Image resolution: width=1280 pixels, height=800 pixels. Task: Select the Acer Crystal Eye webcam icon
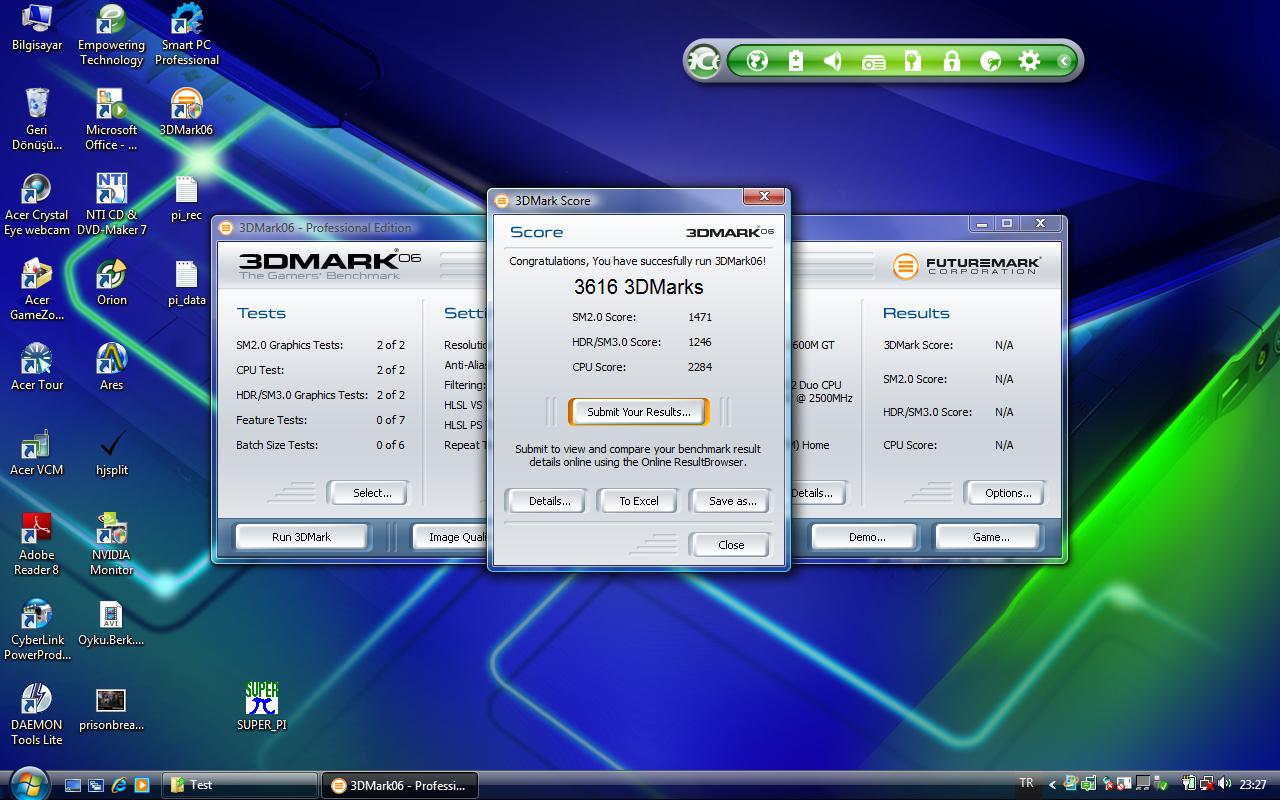[x=37, y=204]
